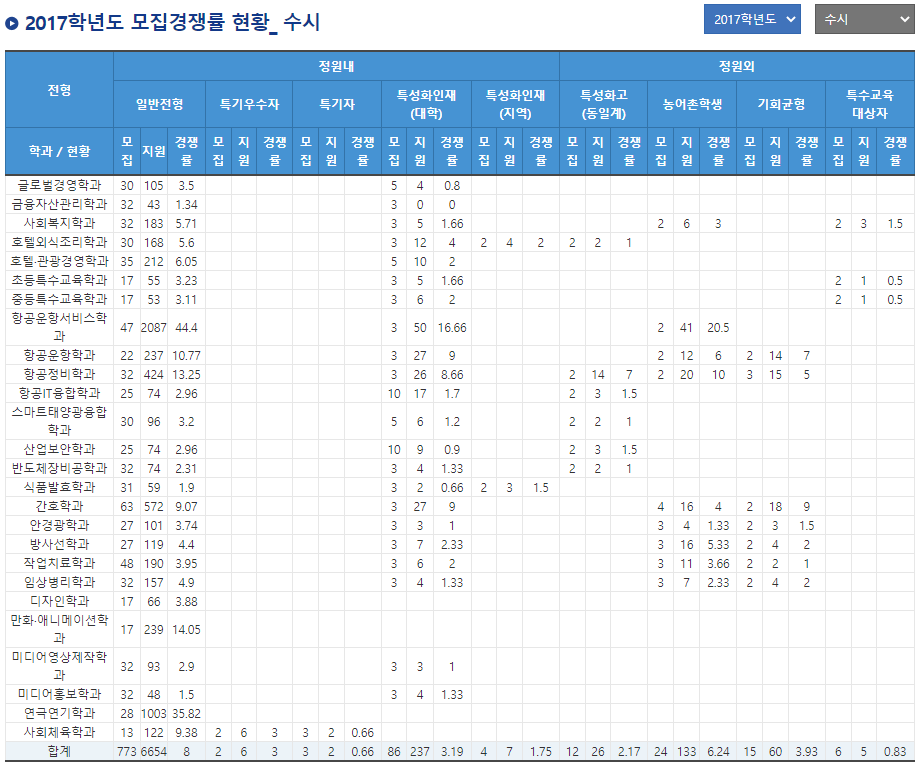Screen dimensions: 920x765
Task: Click the 정원외 column group header
Action: coord(737,66)
